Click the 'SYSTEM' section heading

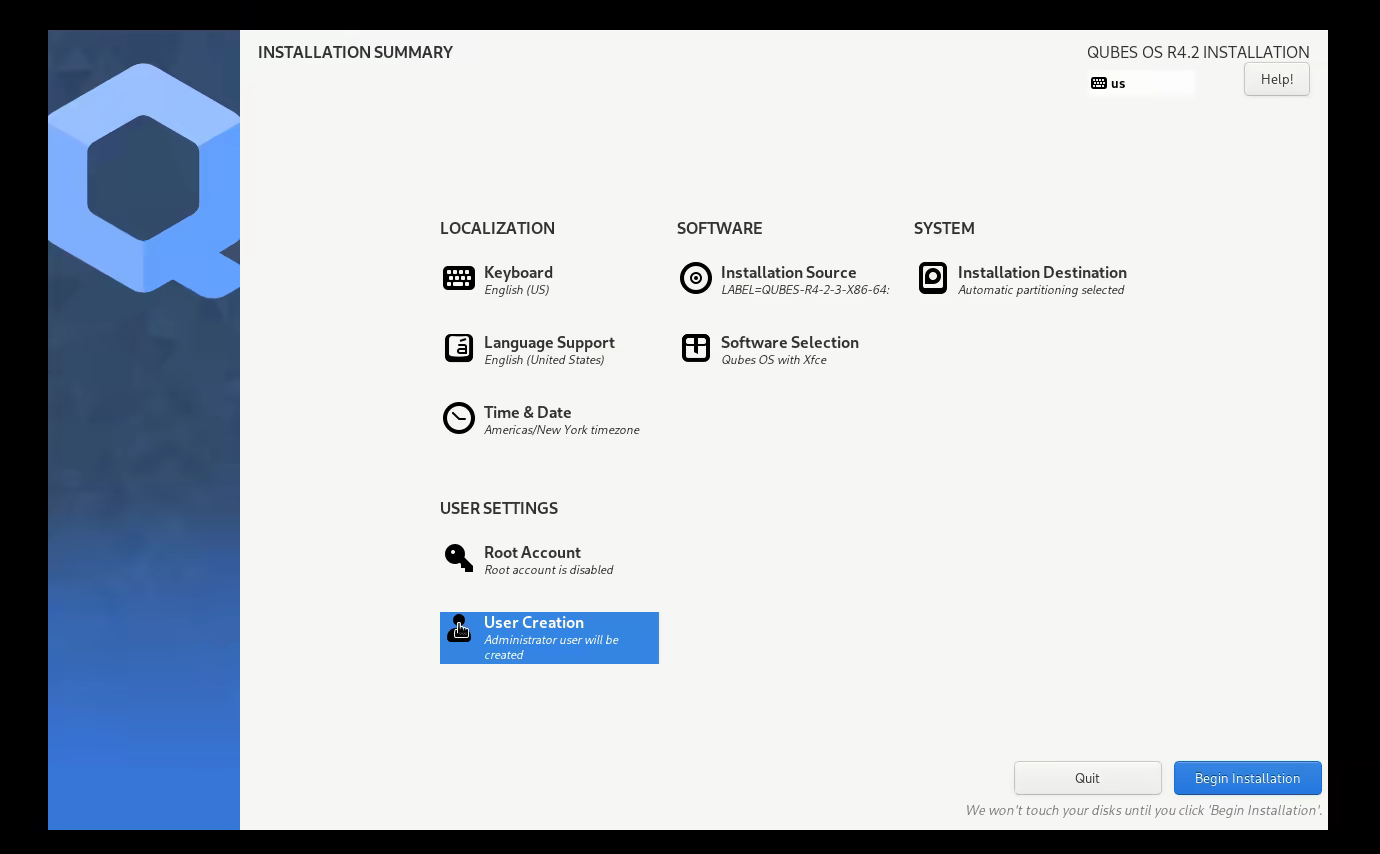point(944,228)
